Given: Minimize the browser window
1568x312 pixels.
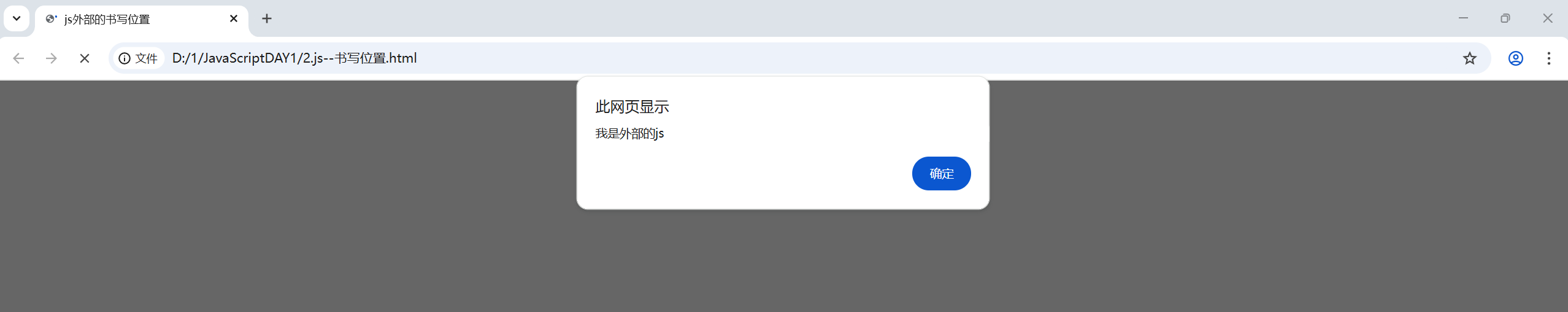Looking at the screenshot, I should coord(1463,18).
